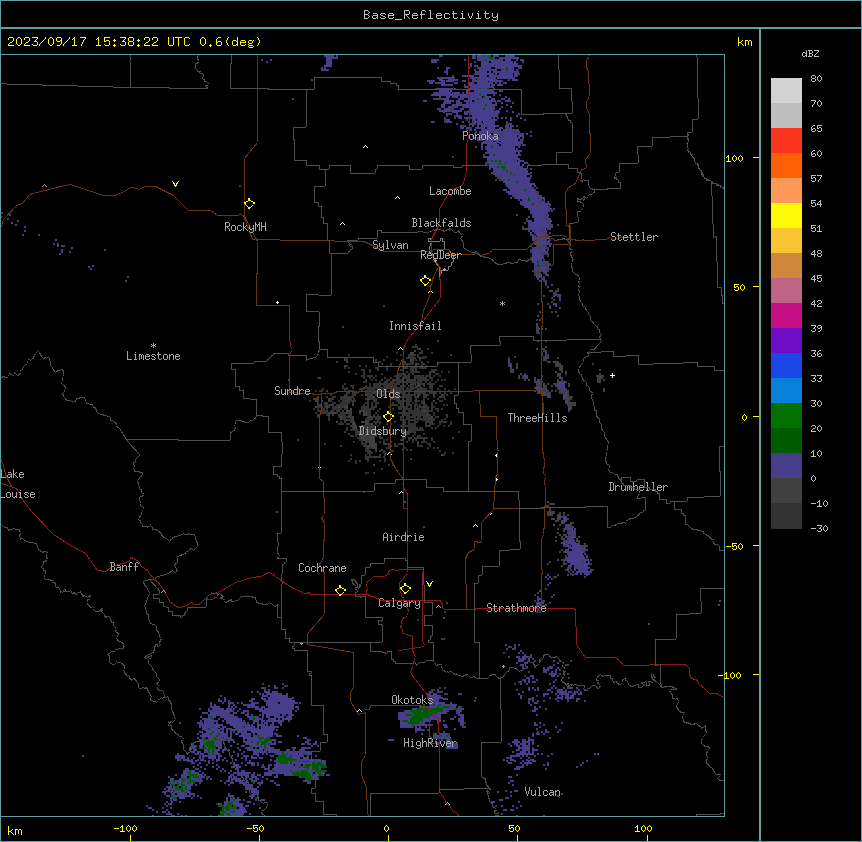Click the Didsbury town label
Viewport: 862px width, 842px height.
click(383, 431)
